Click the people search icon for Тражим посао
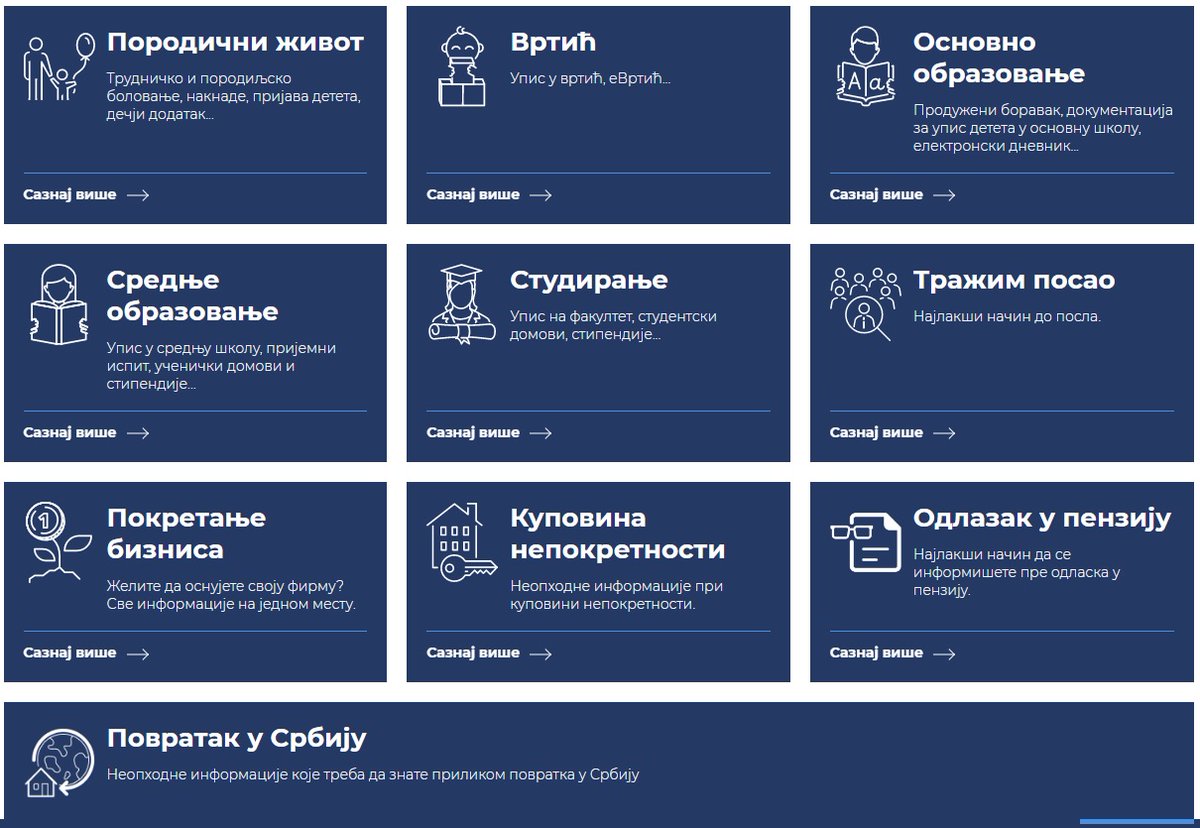1200x828 pixels. coord(865,304)
